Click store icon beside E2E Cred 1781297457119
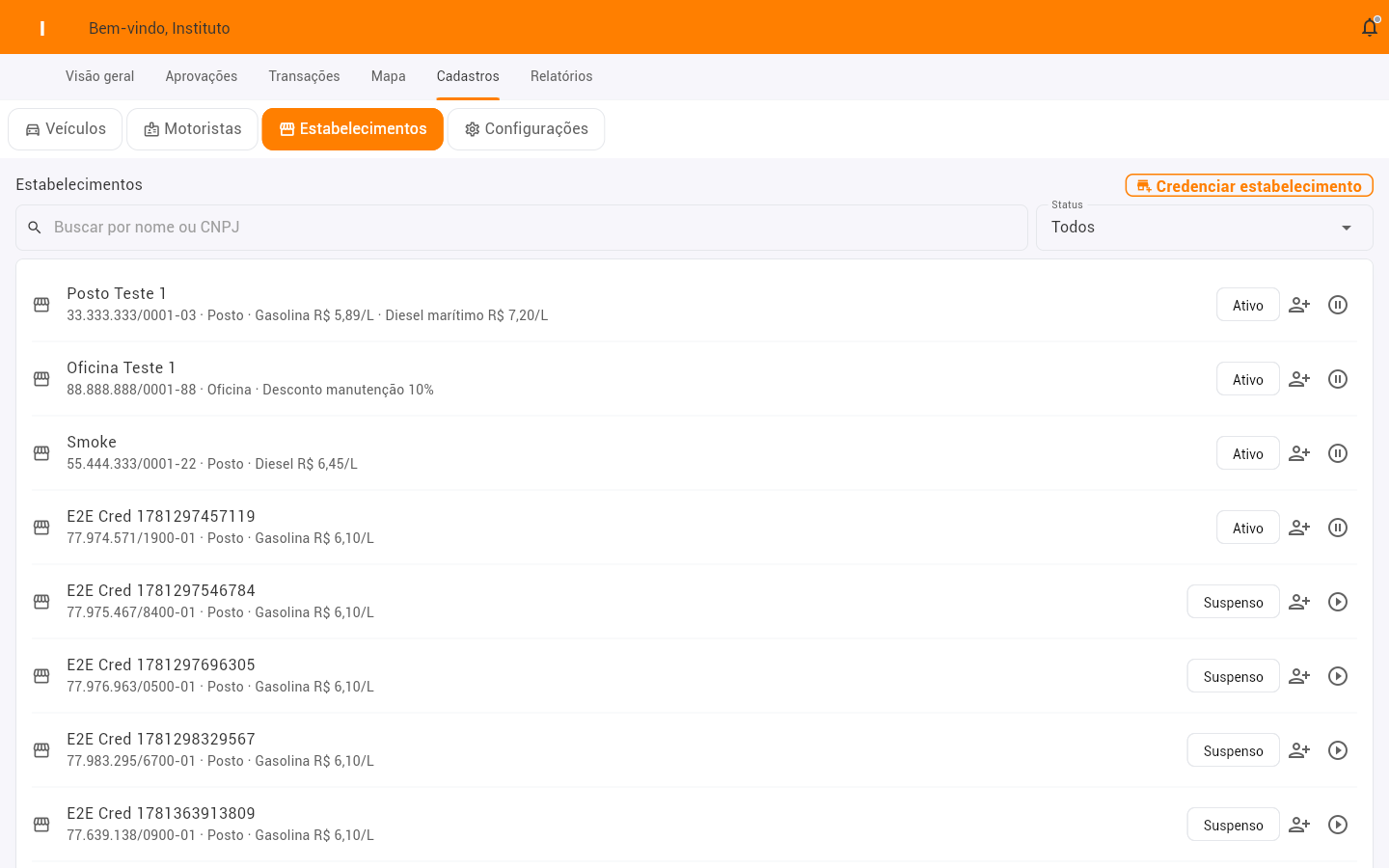Viewport: 1389px width, 868px height. [41, 528]
